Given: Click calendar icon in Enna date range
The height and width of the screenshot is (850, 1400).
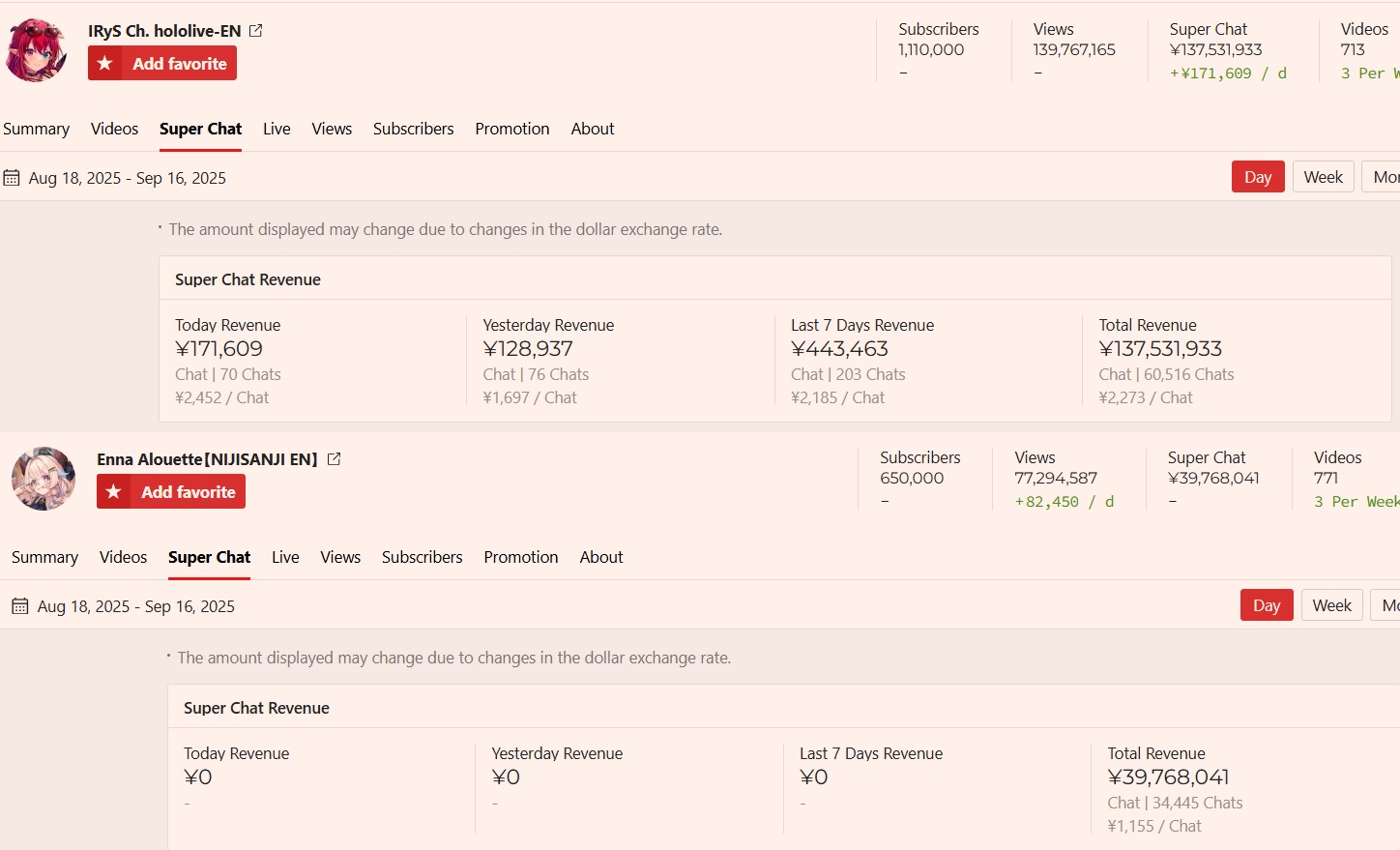Looking at the screenshot, I should coord(20,606).
